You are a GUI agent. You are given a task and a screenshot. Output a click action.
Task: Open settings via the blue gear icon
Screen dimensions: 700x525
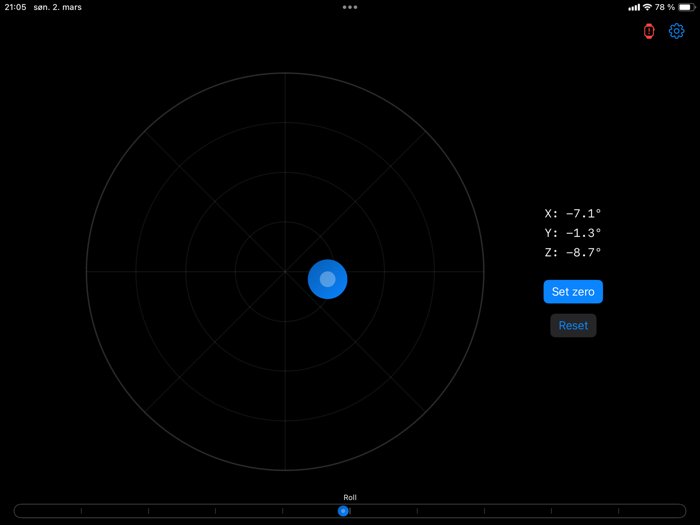coord(676,31)
